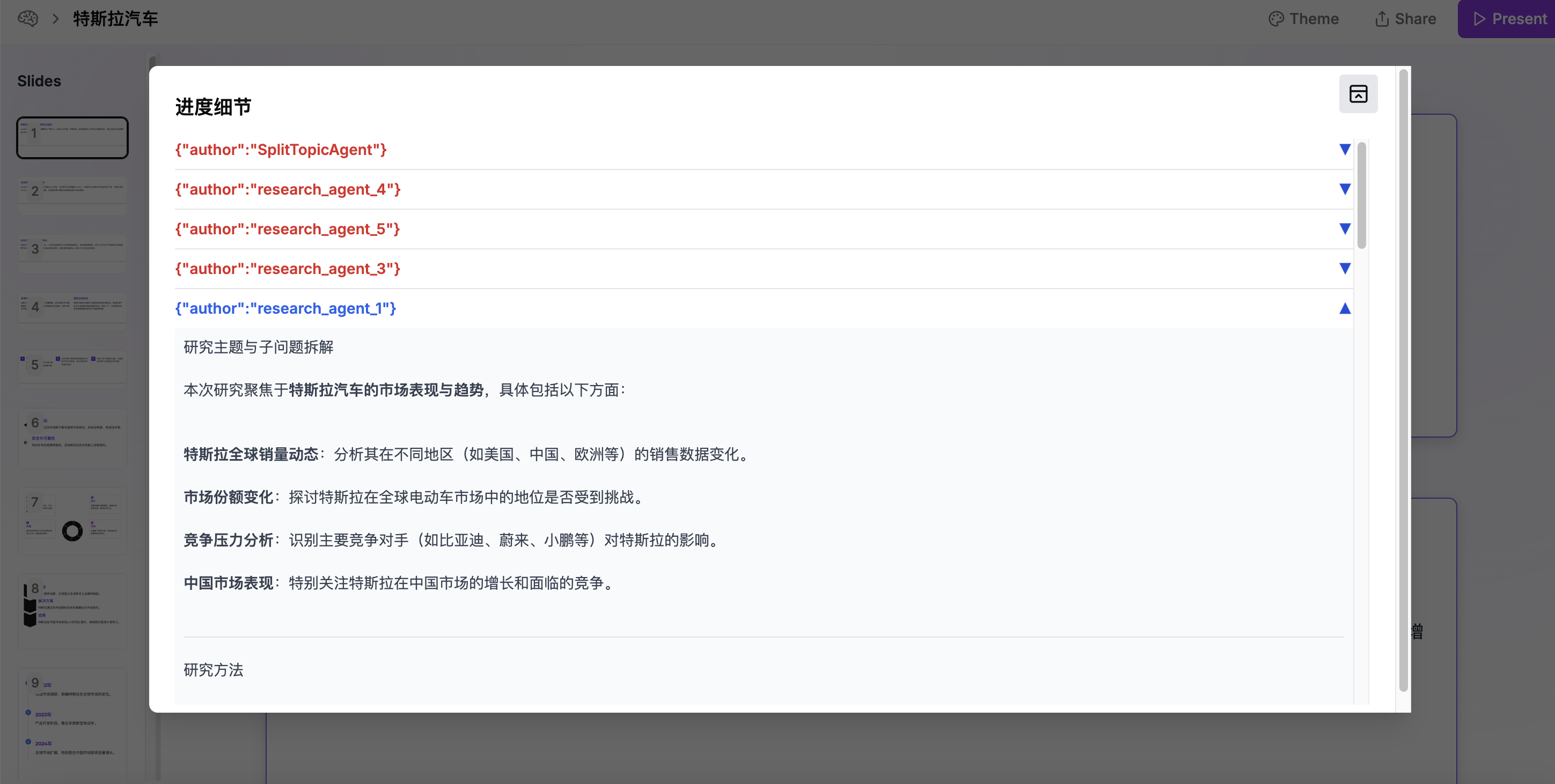Collapse the research_agent_1 section arrow
The height and width of the screenshot is (784, 1555).
tap(1344, 308)
